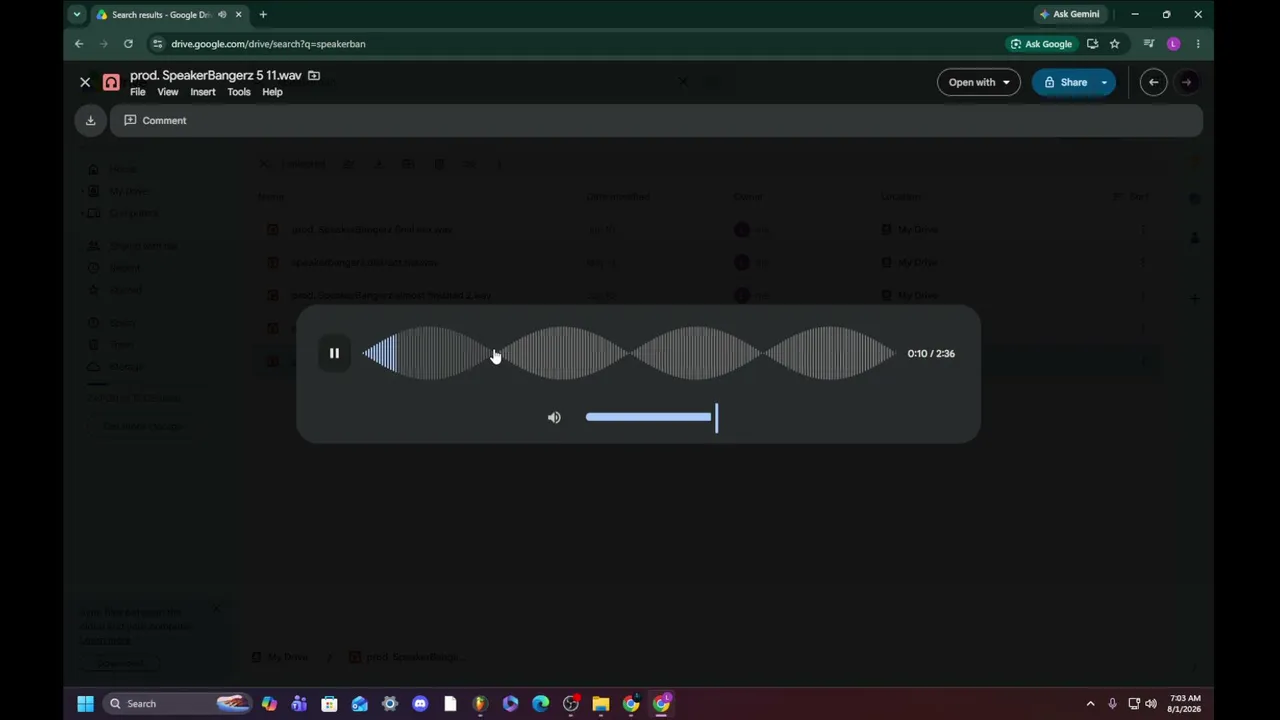Open Copilot from the taskbar

[x=269, y=704]
